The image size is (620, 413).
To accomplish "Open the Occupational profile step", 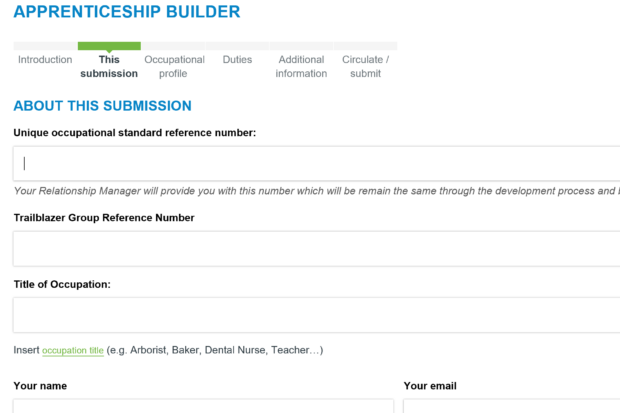I will click(x=174, y=66).
